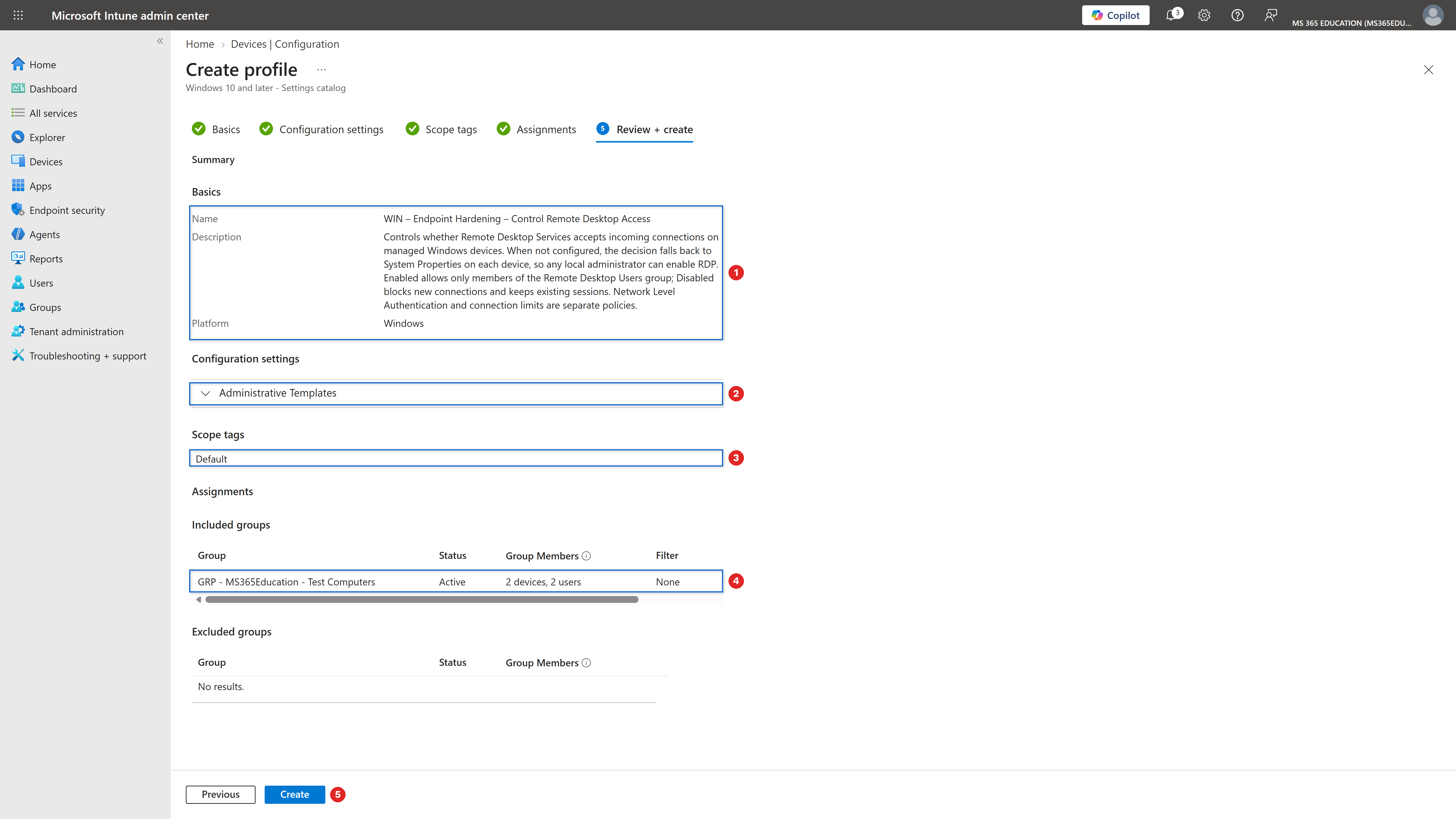Open Copilot from the top bar

[x=1115, y=15]
